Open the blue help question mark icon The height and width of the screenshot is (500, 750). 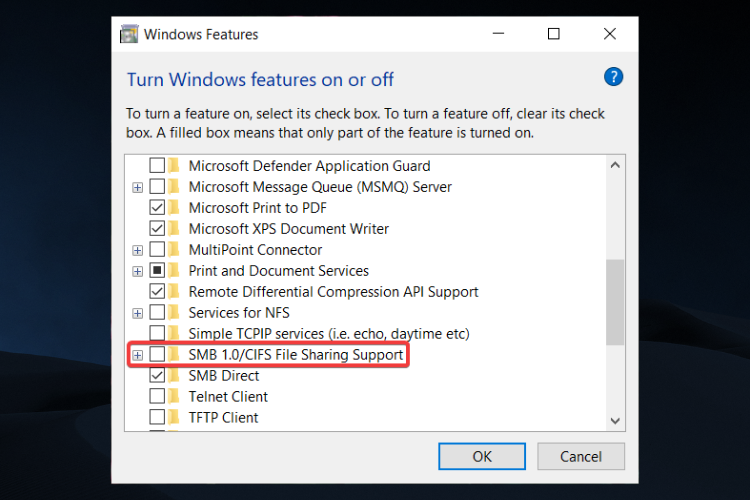pos(613,77)
